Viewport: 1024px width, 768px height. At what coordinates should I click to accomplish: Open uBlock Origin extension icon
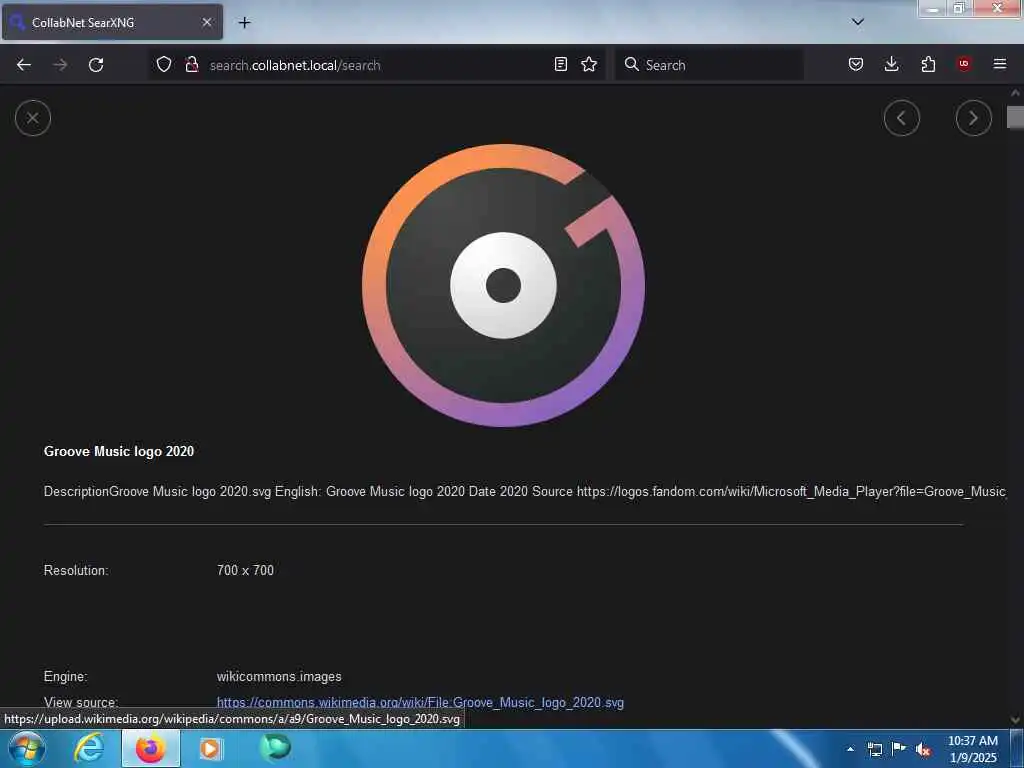(x=964, y=64)
